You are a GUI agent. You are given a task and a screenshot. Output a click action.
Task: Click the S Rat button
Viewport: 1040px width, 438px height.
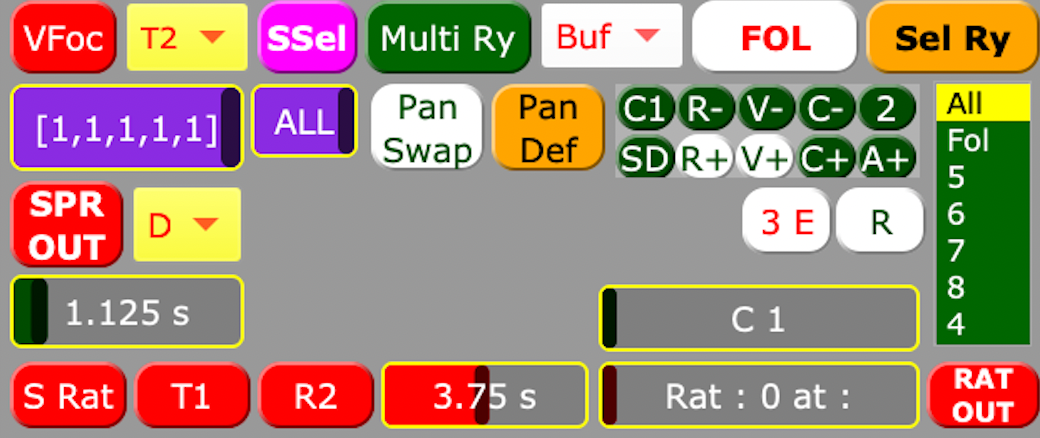pos(68,396)
